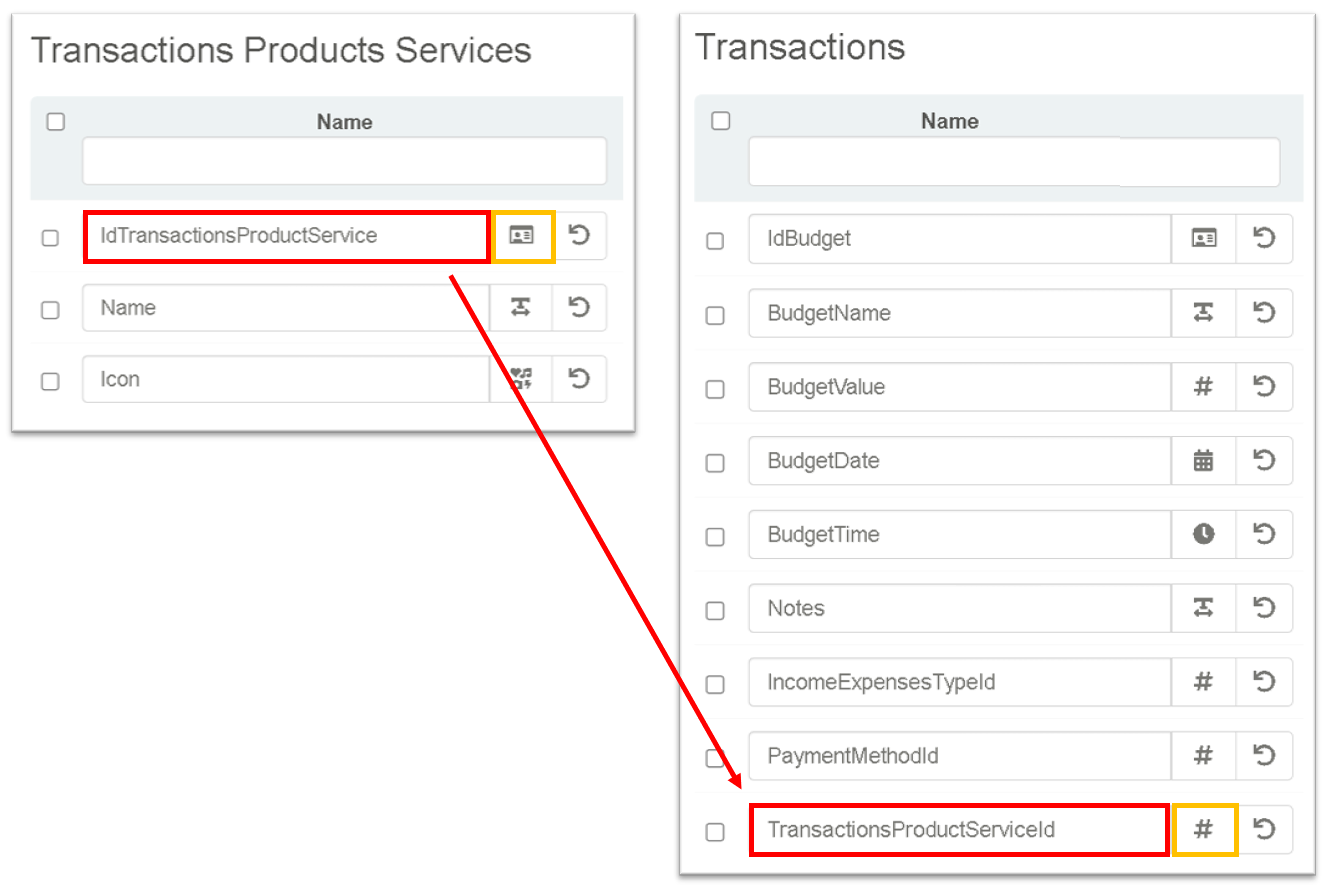
Task: Click number type icon beside BudgetValue
Action: pyautogui.click(x=1204, y=387)
